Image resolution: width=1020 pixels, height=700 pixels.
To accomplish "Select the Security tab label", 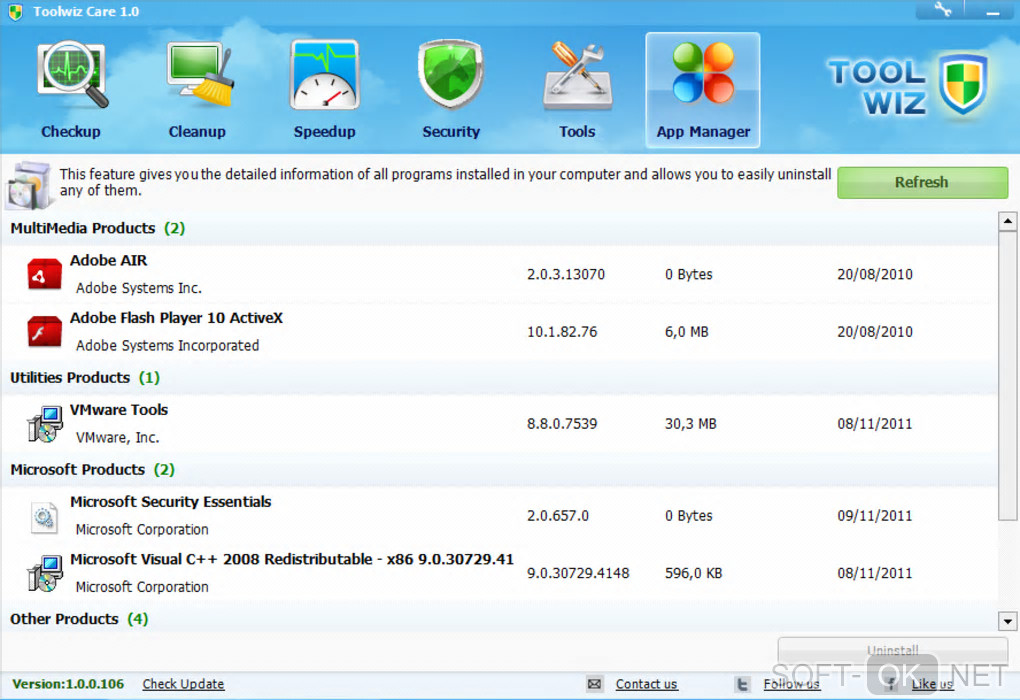I will pos(451,131).
